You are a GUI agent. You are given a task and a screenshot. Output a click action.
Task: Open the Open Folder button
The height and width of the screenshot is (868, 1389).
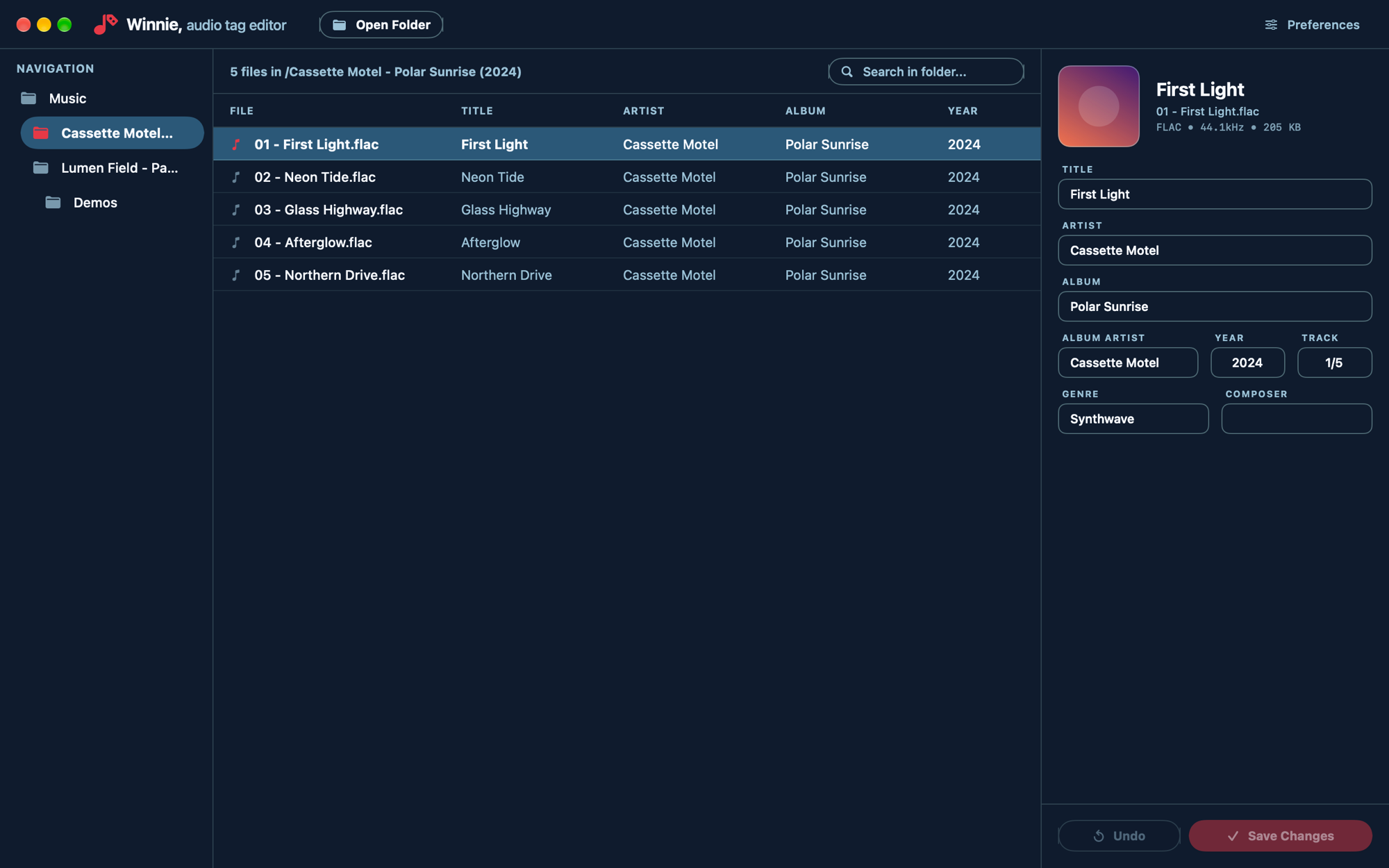(381, 24)
